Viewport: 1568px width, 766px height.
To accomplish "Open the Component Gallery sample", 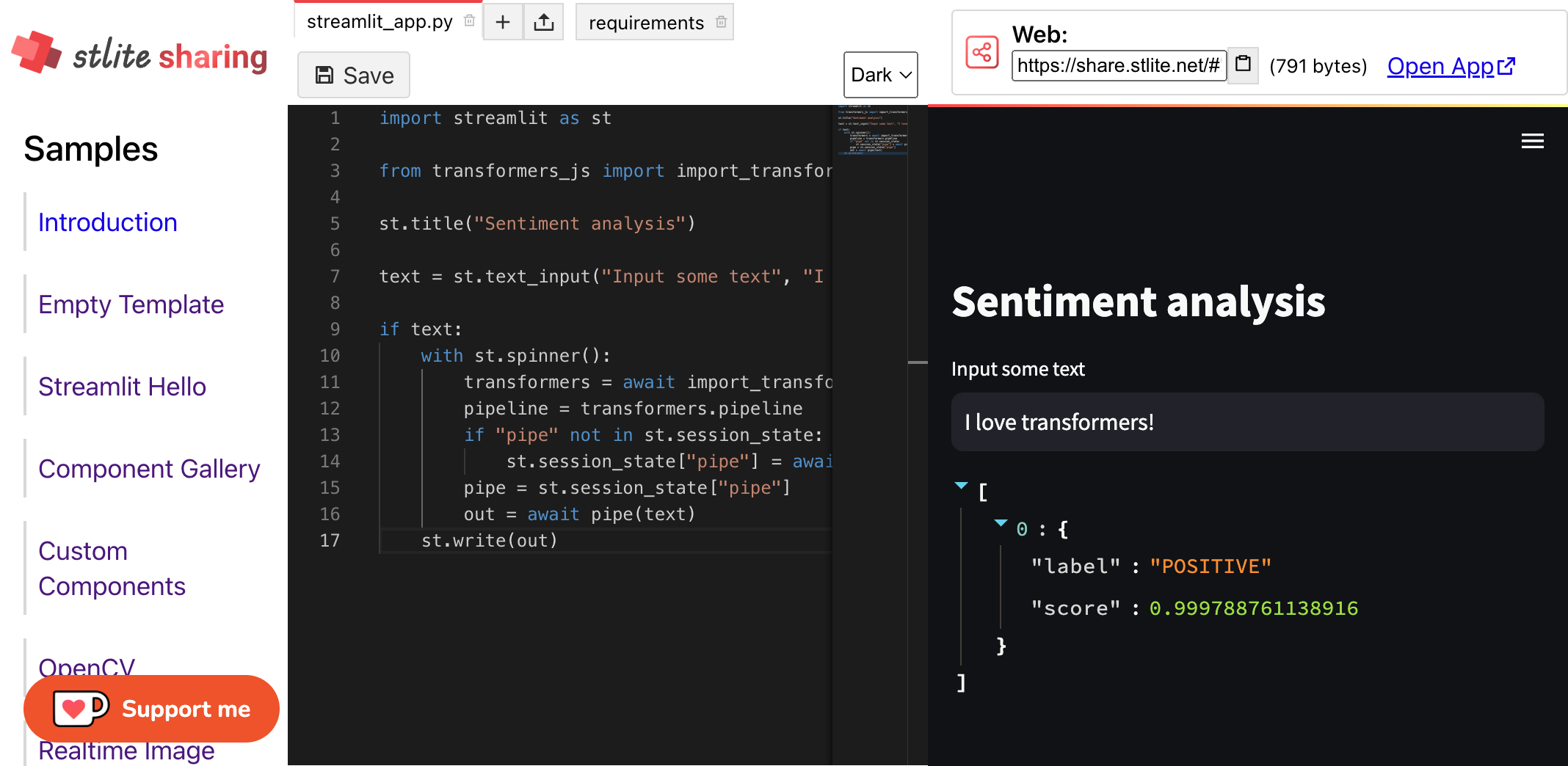I will pos(149,469).
